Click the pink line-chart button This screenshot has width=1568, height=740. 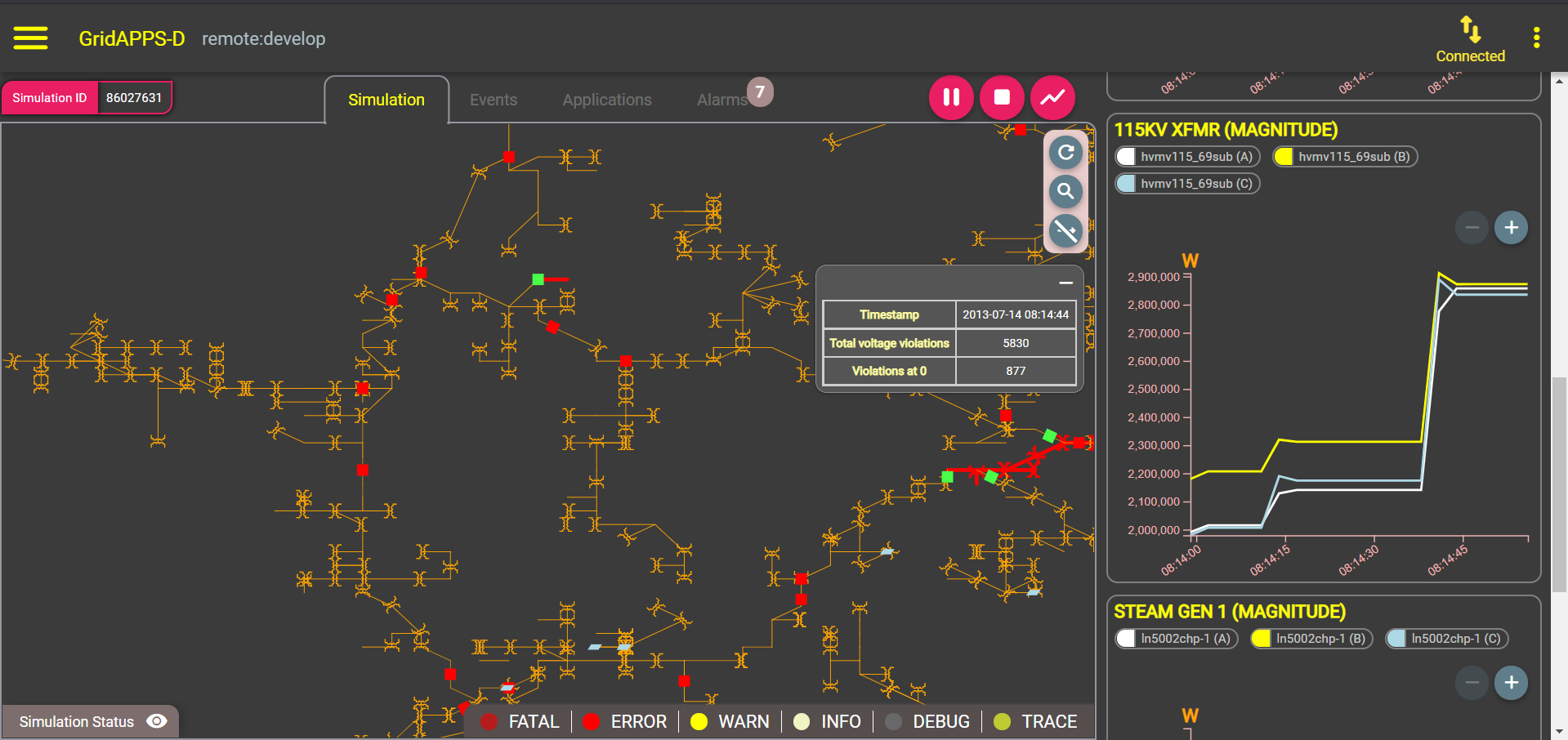pos(1052,97)
